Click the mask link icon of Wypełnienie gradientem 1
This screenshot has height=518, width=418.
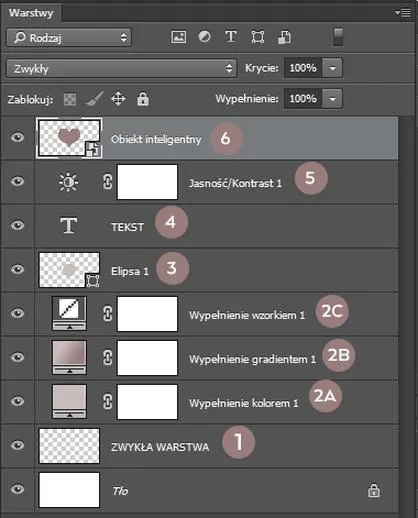click(x=107, y=358)
